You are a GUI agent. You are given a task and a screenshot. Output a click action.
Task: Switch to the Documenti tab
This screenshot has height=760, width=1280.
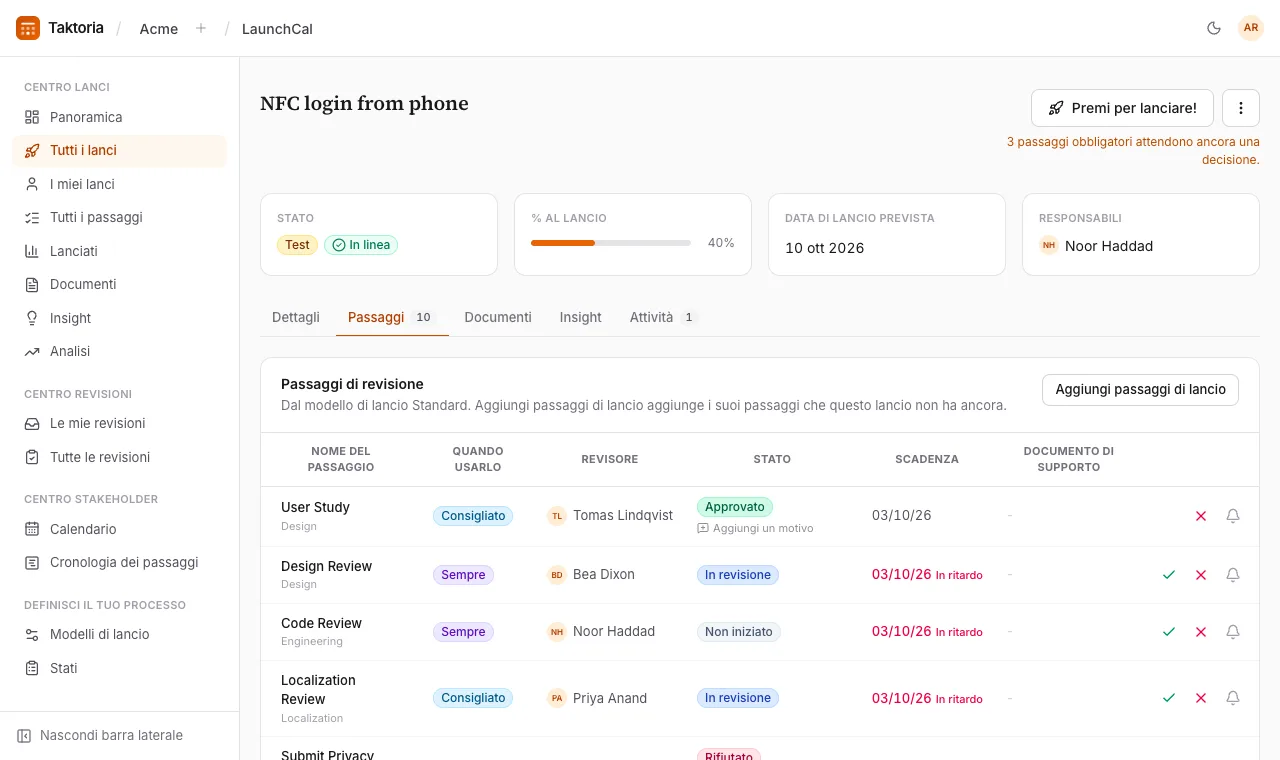[498, 317]
